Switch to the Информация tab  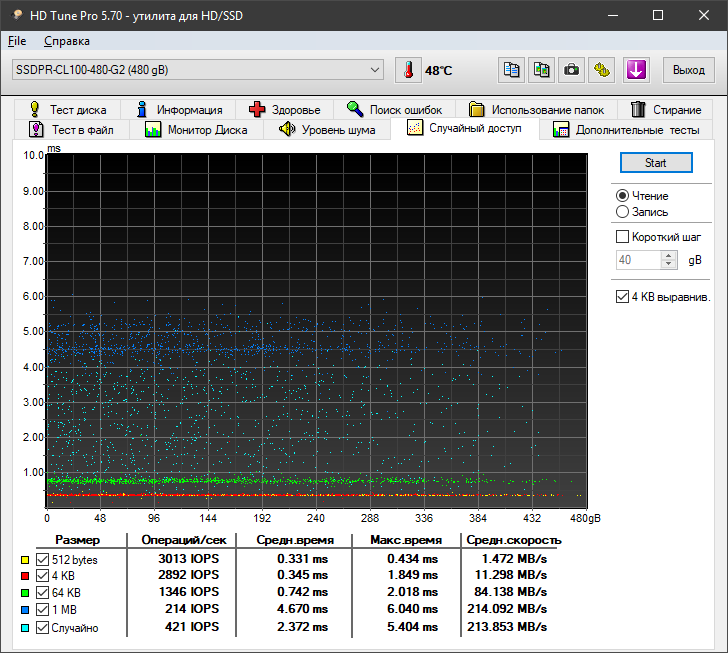pos(178,110)
